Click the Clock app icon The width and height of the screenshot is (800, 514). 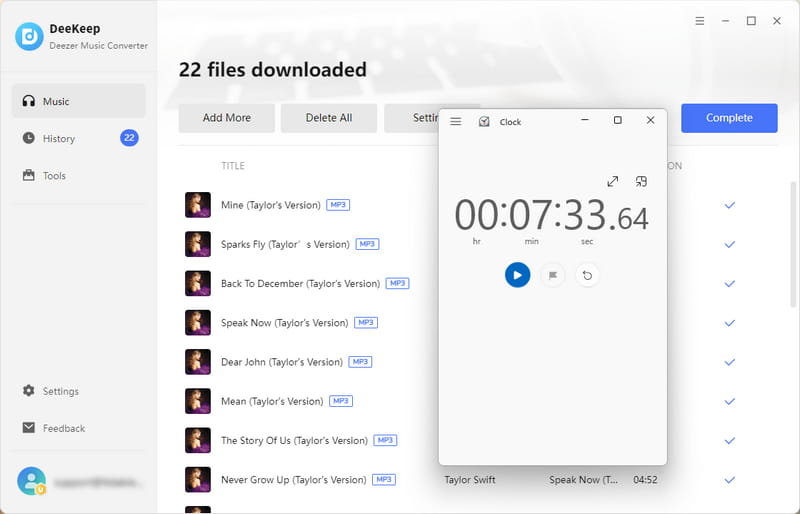tap(484, 121)
